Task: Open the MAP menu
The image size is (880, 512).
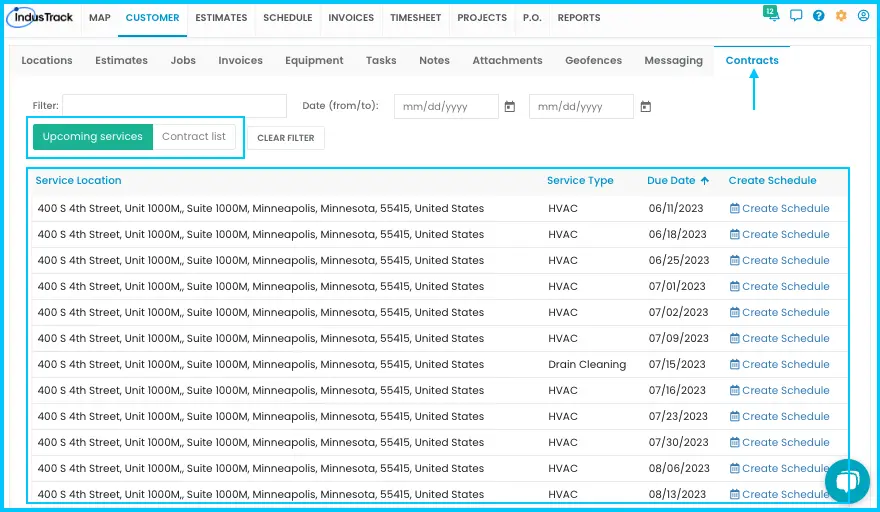Action: [x=99, y=18]
